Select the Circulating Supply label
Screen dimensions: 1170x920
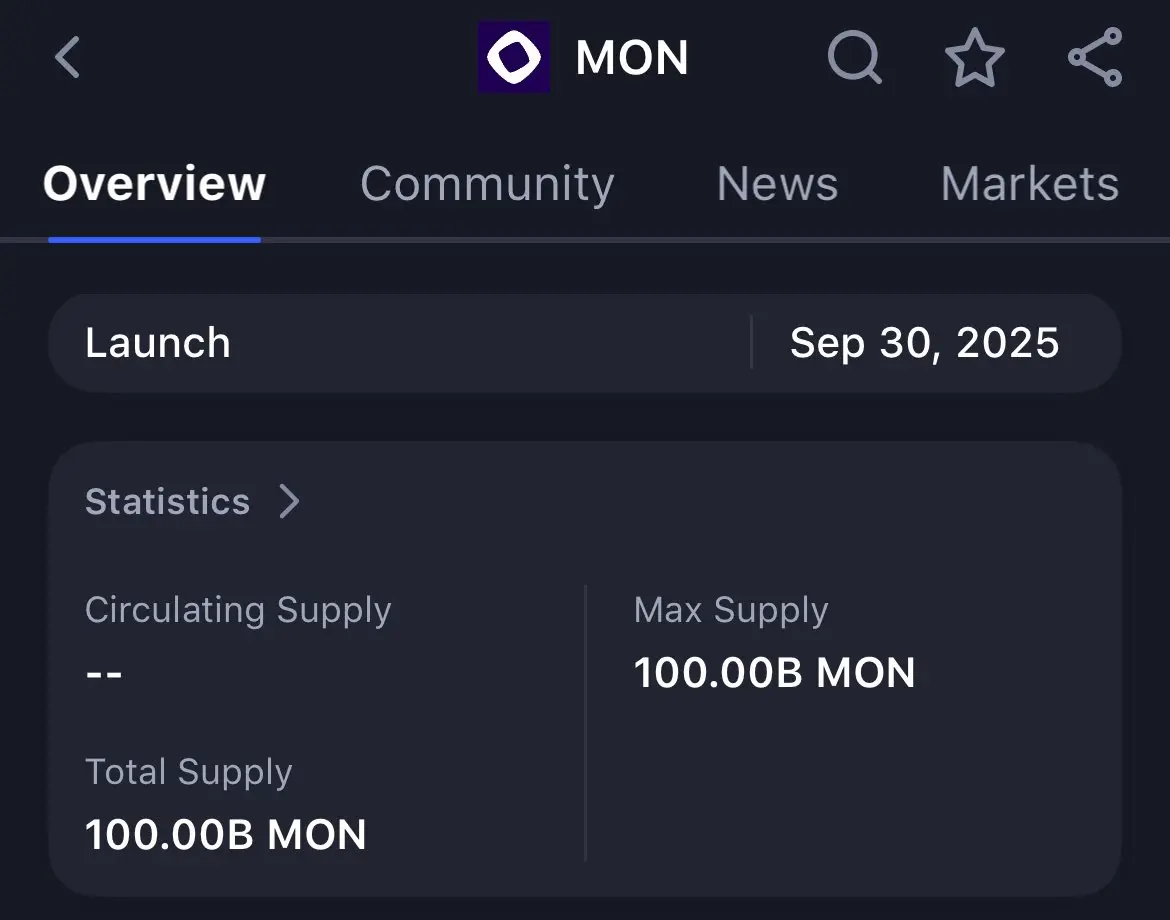(238, 610)
